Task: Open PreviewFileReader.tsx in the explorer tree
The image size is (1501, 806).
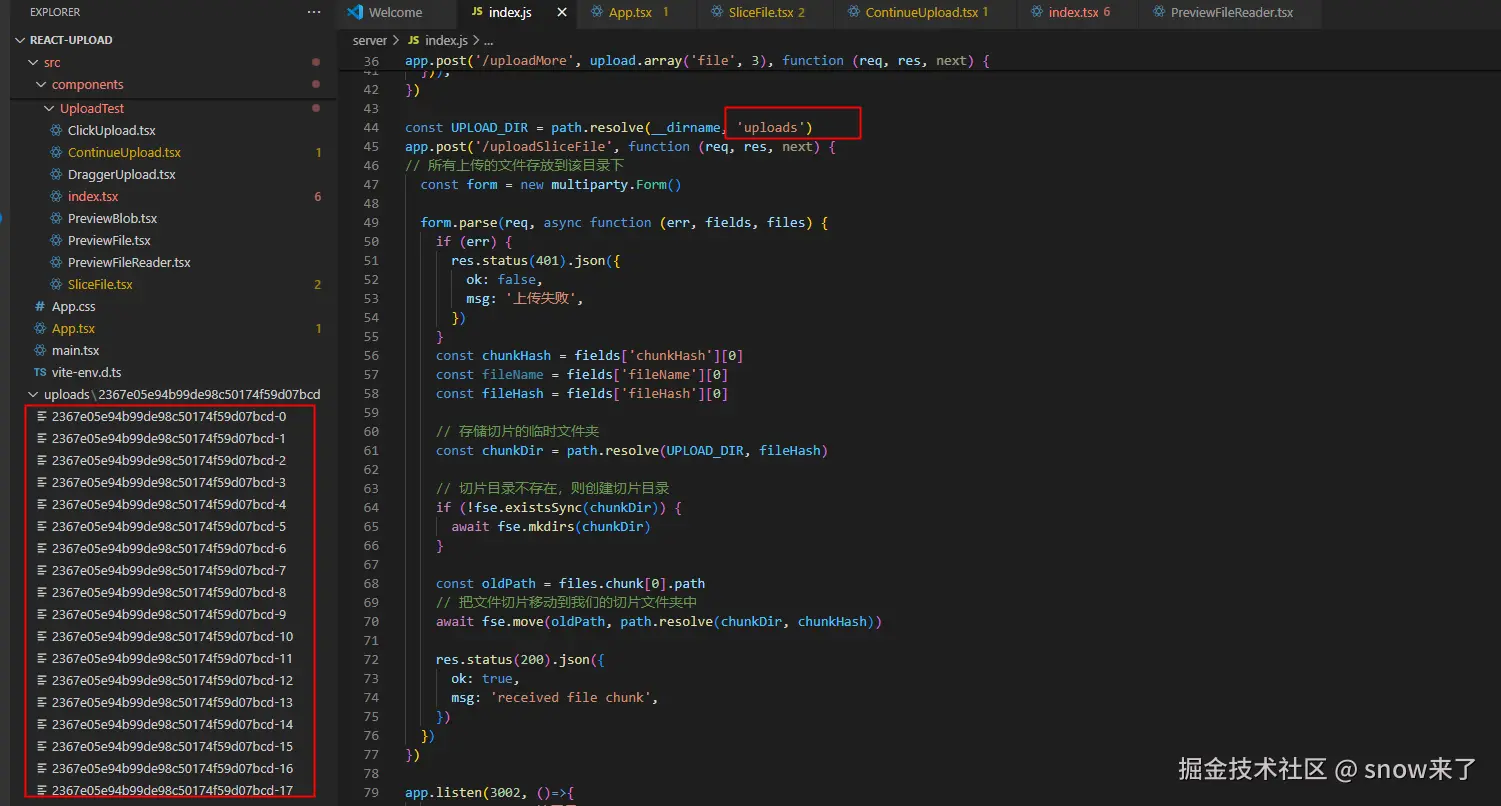Action: tap(129, 262)
